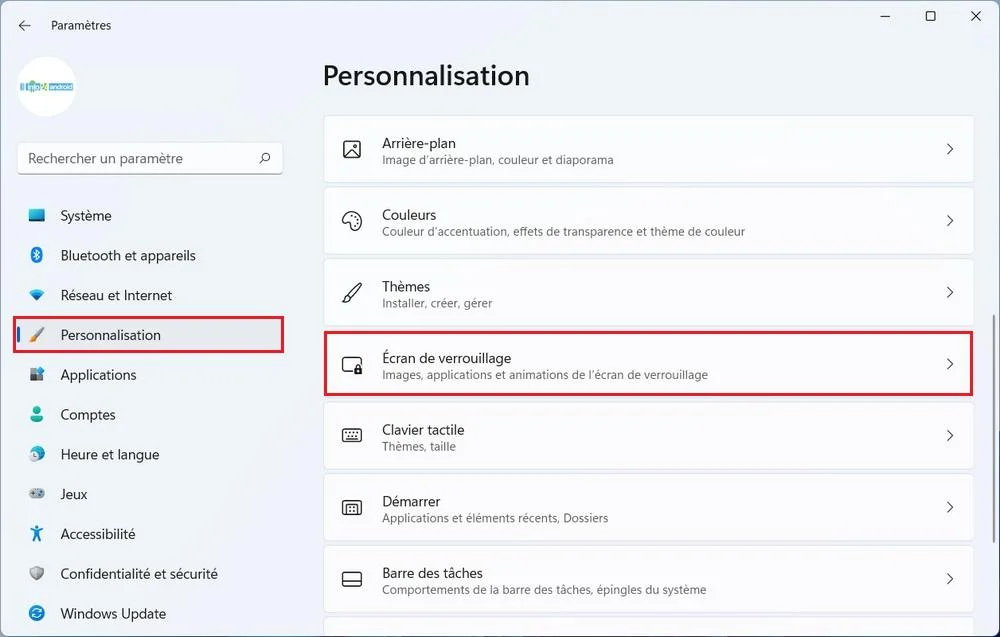The width and height of the screenshot is (1000, 637).
Task: Focus the Rechercher un paramètre search field
Action: [150, 158]
